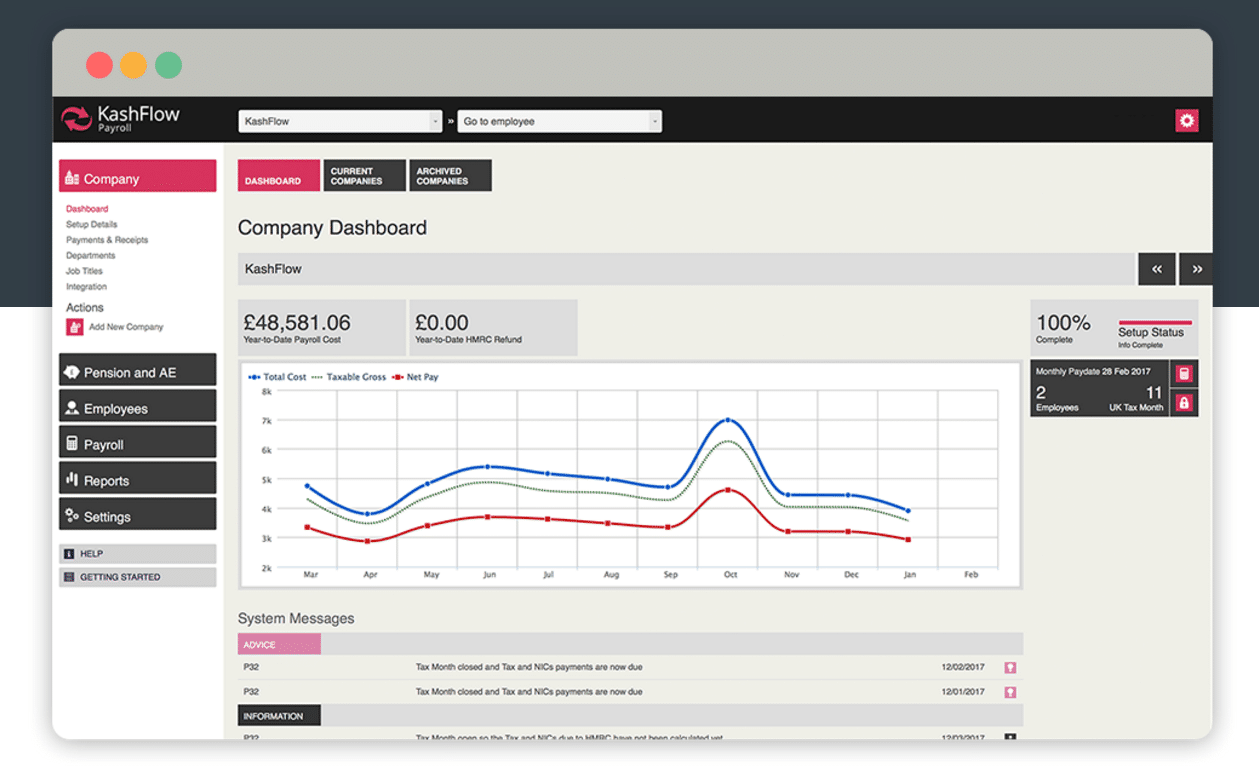The width and height of the screenshot is (1259, 774).
Task: Click the Add New Company icon
Action: pyautogui.click(x=75, y=327)
